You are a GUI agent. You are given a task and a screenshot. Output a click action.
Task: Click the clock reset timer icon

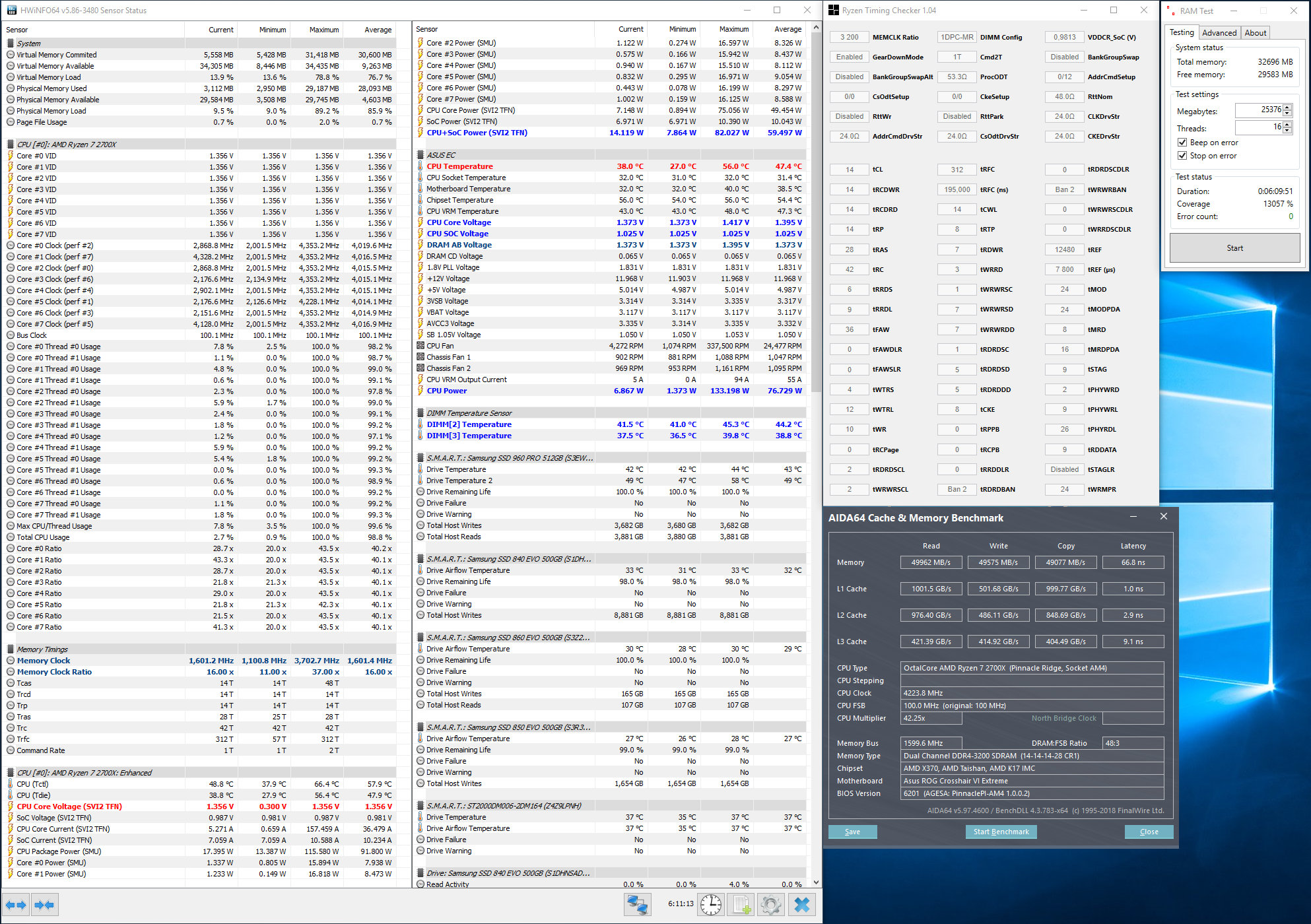tap(710, 904)
